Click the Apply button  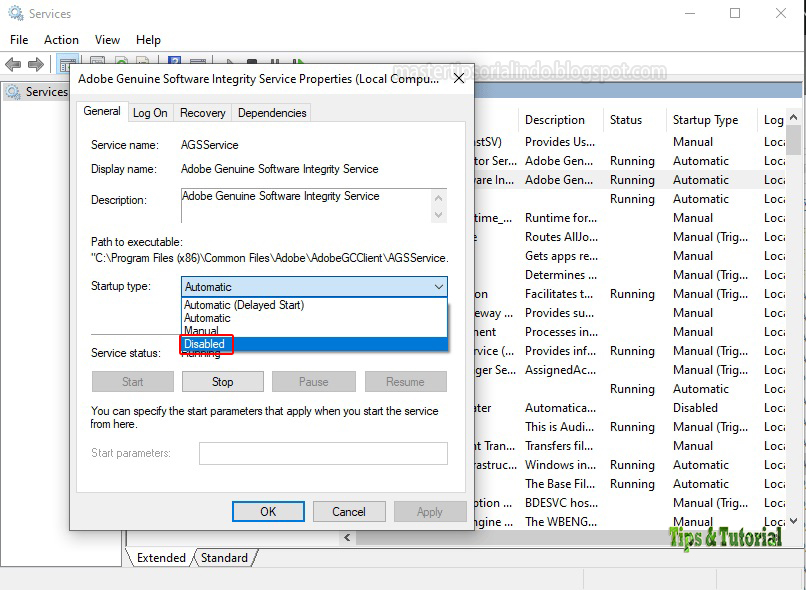click(430, 511)
